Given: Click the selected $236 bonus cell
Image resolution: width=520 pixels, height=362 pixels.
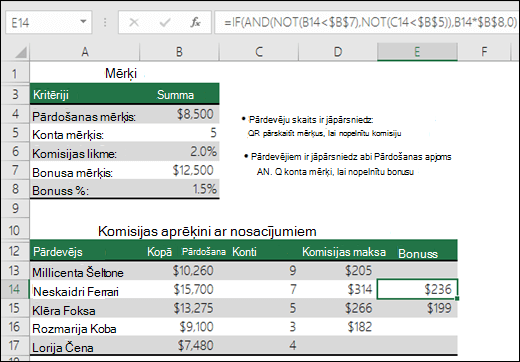Looking at the screenshot, I should coord(417,289).
